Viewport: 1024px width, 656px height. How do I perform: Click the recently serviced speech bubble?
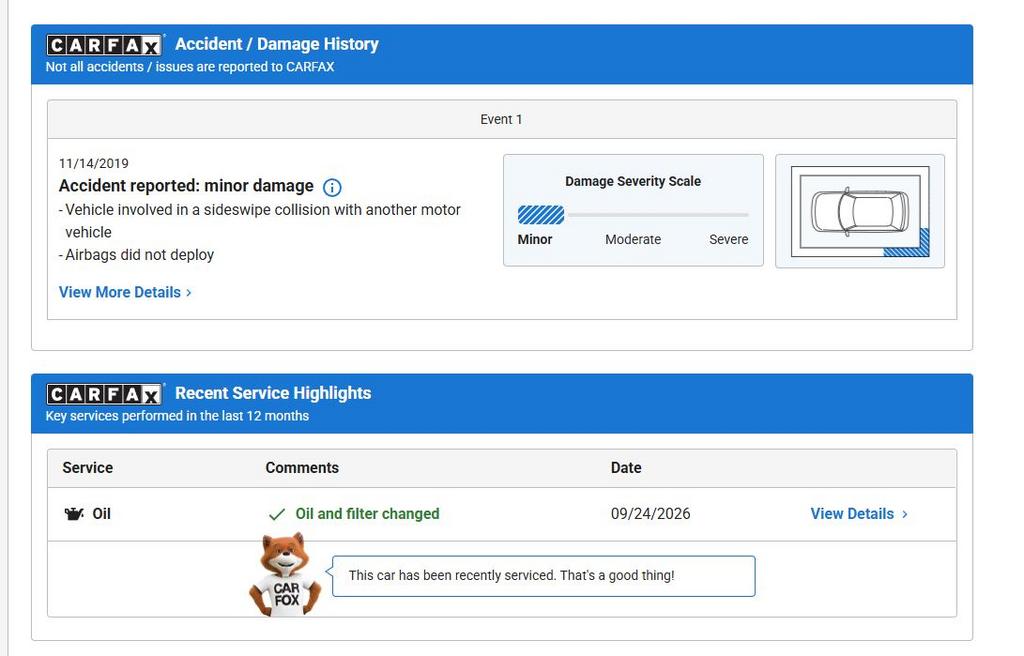[x=543, y=576]
